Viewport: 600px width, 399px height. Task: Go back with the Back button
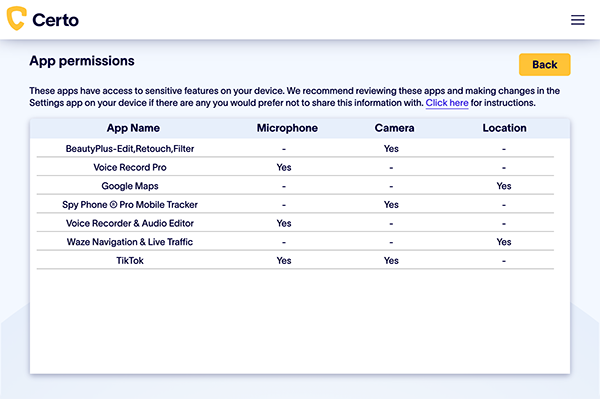(545, 65)
